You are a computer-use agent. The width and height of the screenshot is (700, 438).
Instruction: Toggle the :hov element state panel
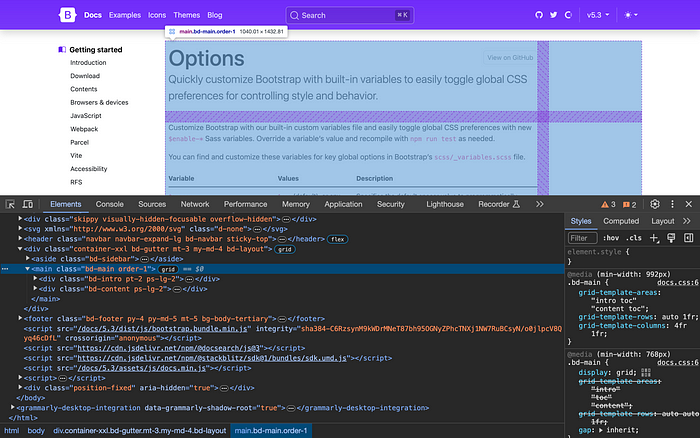coord(611,238)
